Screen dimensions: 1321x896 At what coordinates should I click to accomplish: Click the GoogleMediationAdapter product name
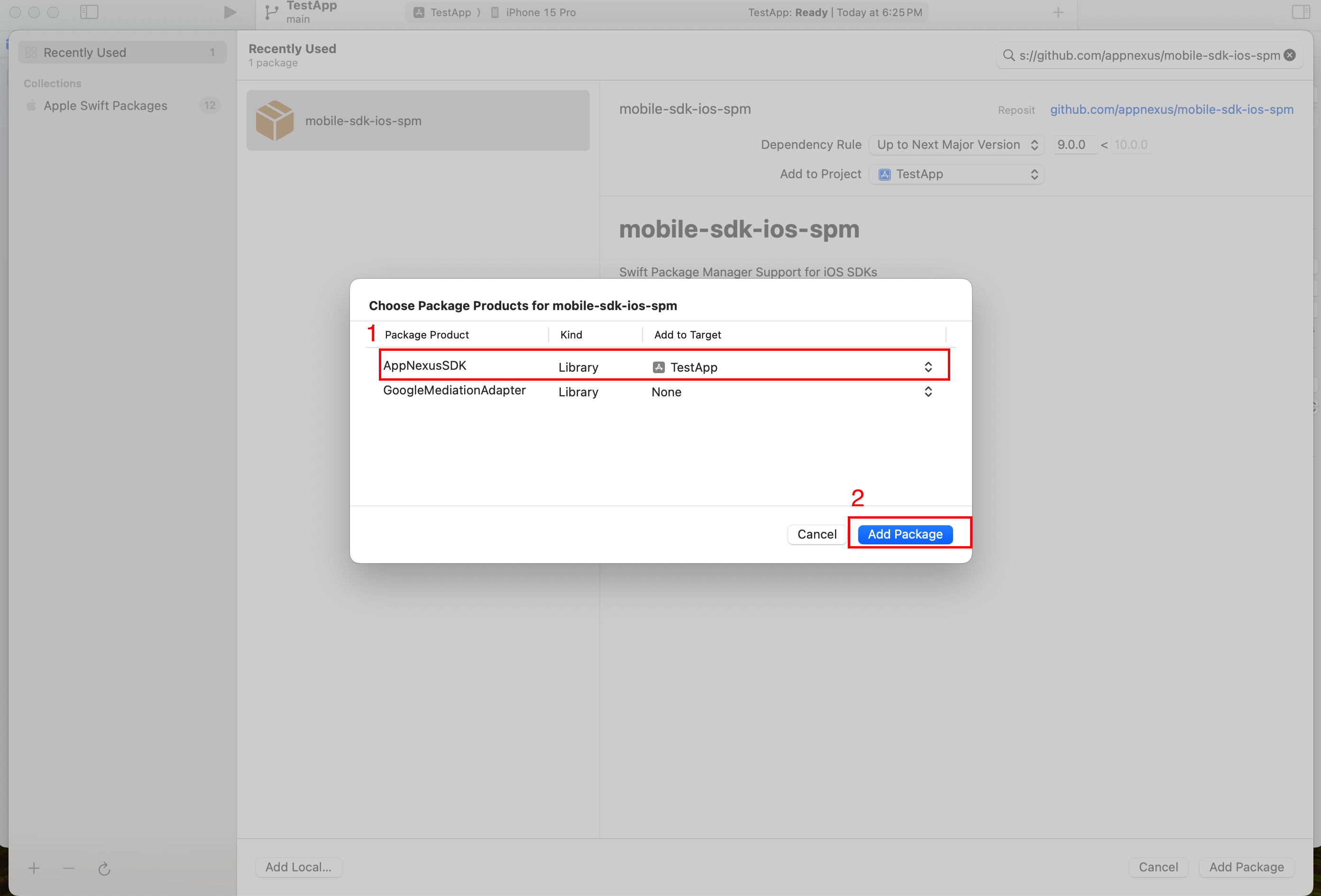click(x=454, y=390)
